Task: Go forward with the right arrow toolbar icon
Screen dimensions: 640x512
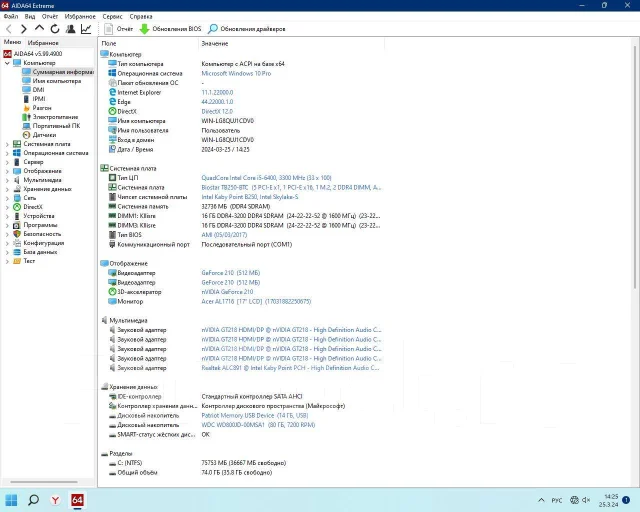Action: [24, 29]
